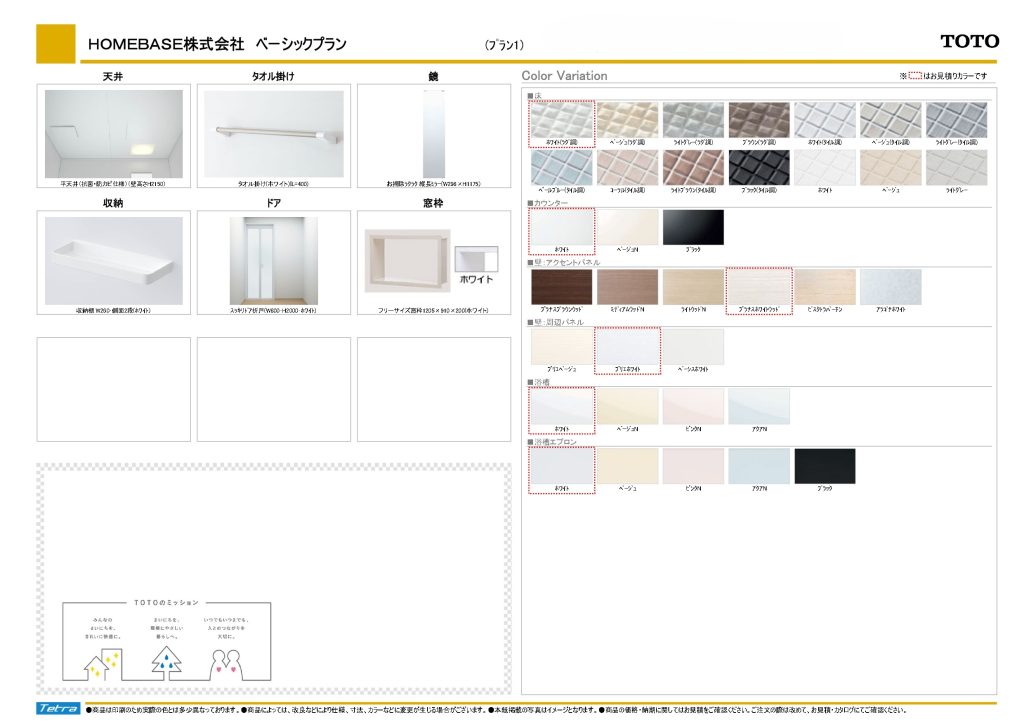Viewport: 1024px width, 724px height.
Task: Open the 収納 storage shelf photo
Action: tap(114, 261)
